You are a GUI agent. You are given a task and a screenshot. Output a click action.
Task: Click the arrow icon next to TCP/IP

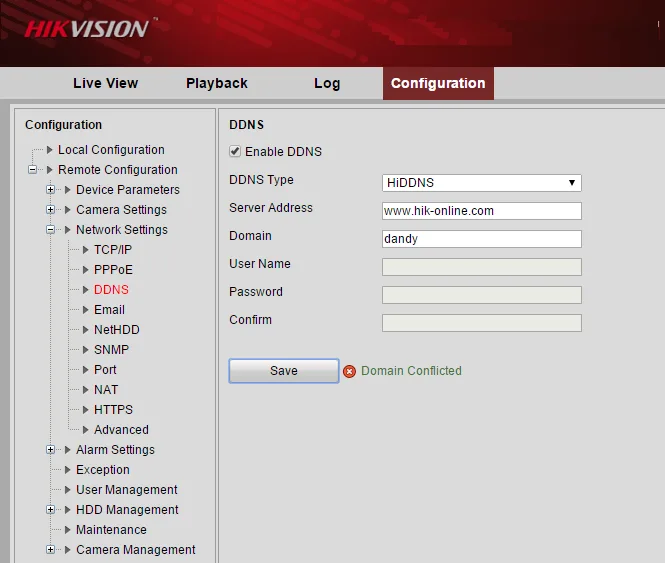pos(86,249)
